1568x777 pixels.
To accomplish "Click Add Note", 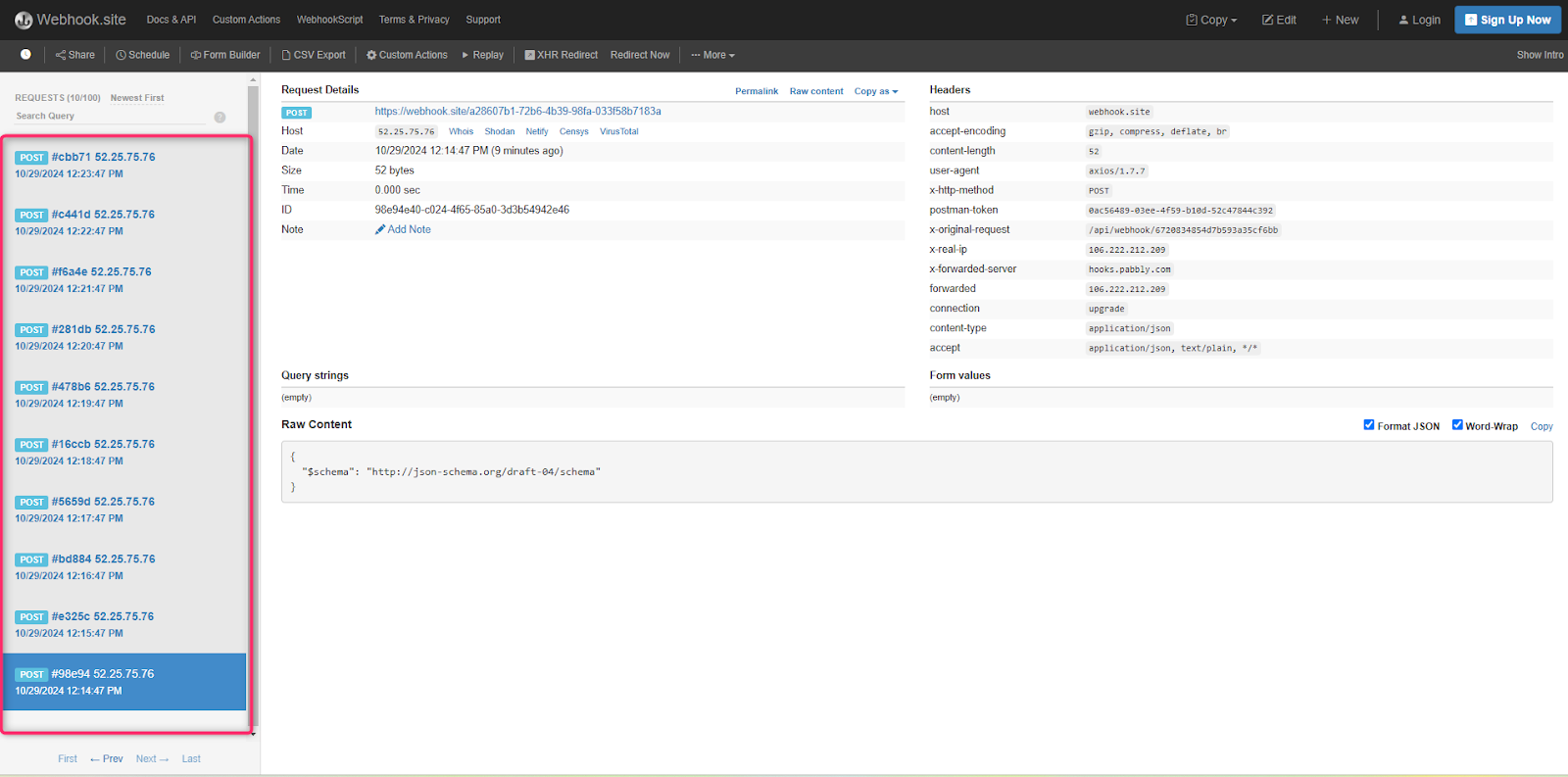I will (403, 229).
